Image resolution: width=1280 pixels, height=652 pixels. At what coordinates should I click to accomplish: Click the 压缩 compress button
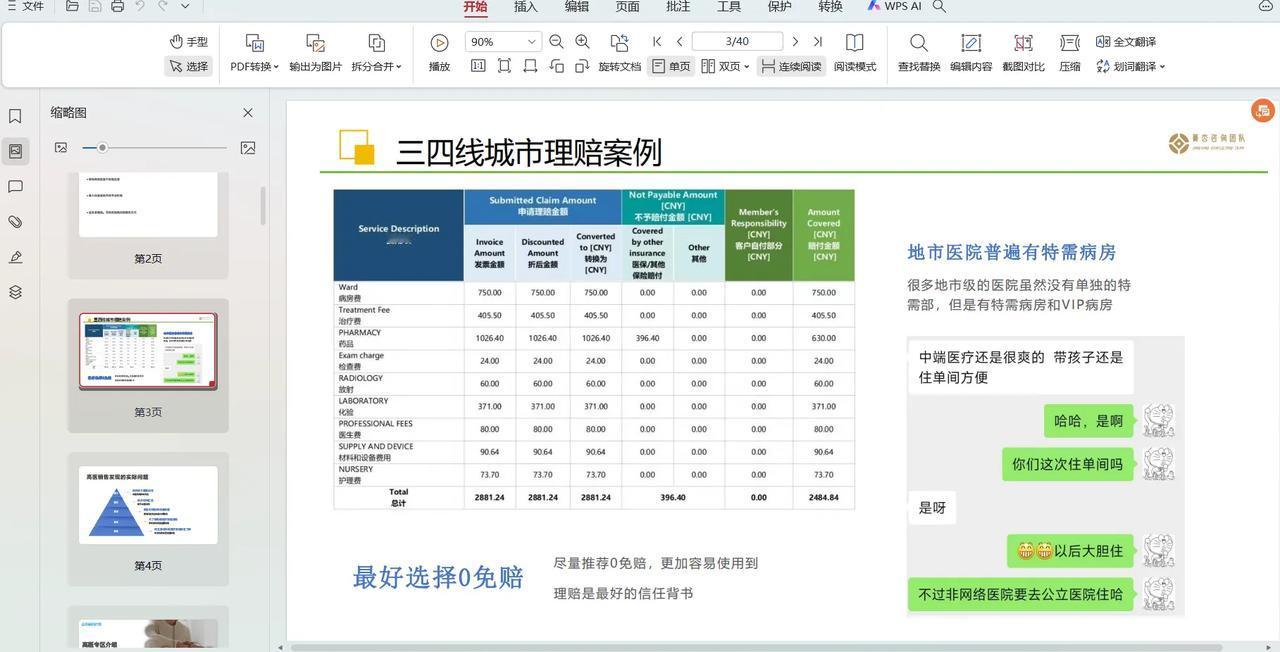point(1070,54)
